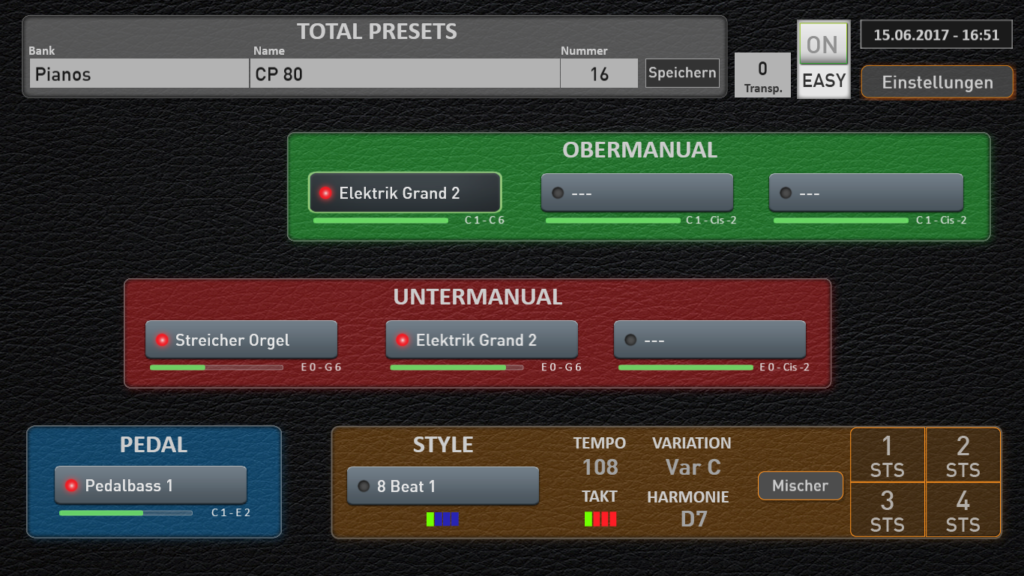
Task: Select the empty Untermanual sound slot
Action: [x=710, y=340]
